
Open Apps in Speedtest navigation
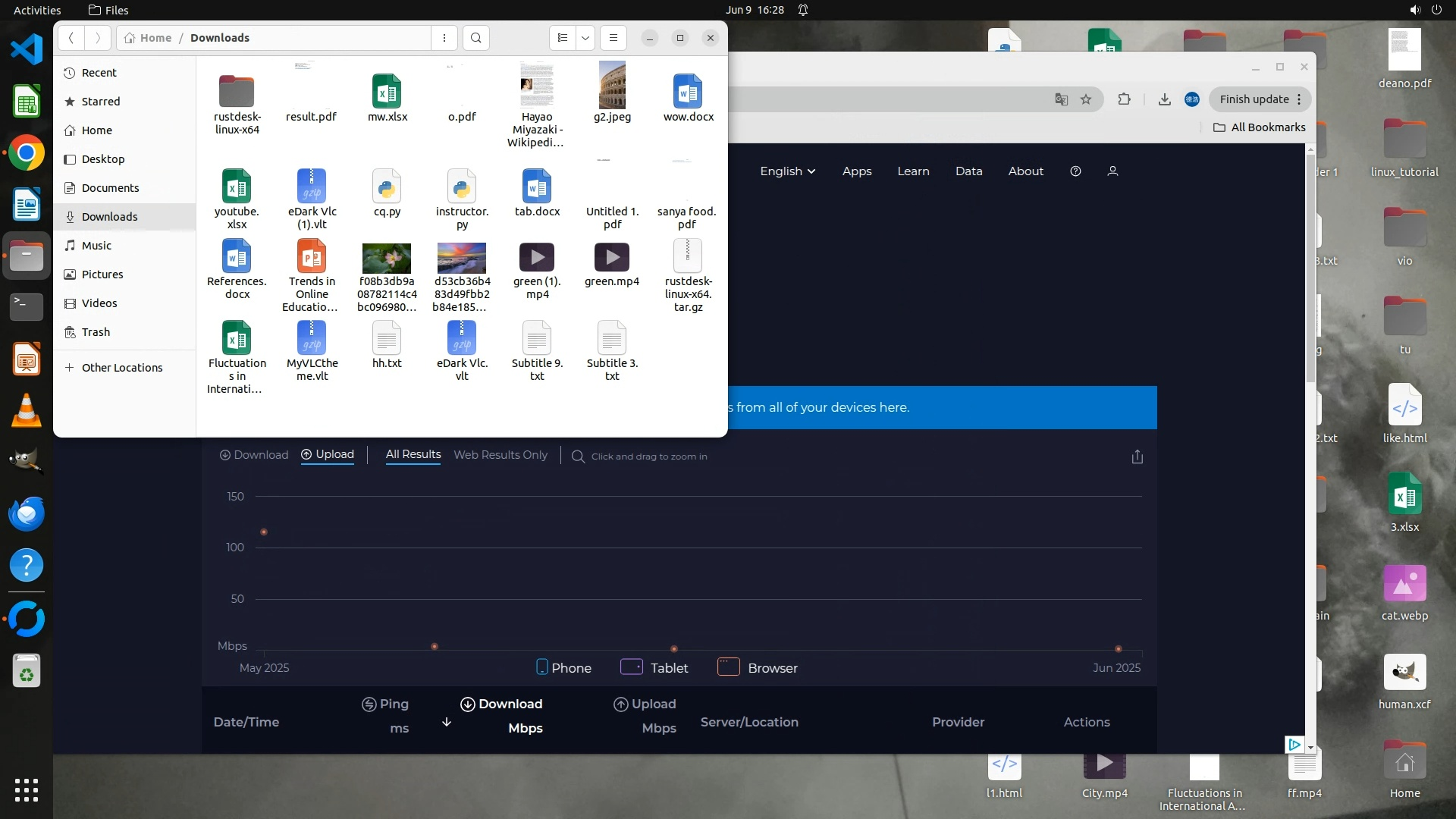[x=857, y=171]
